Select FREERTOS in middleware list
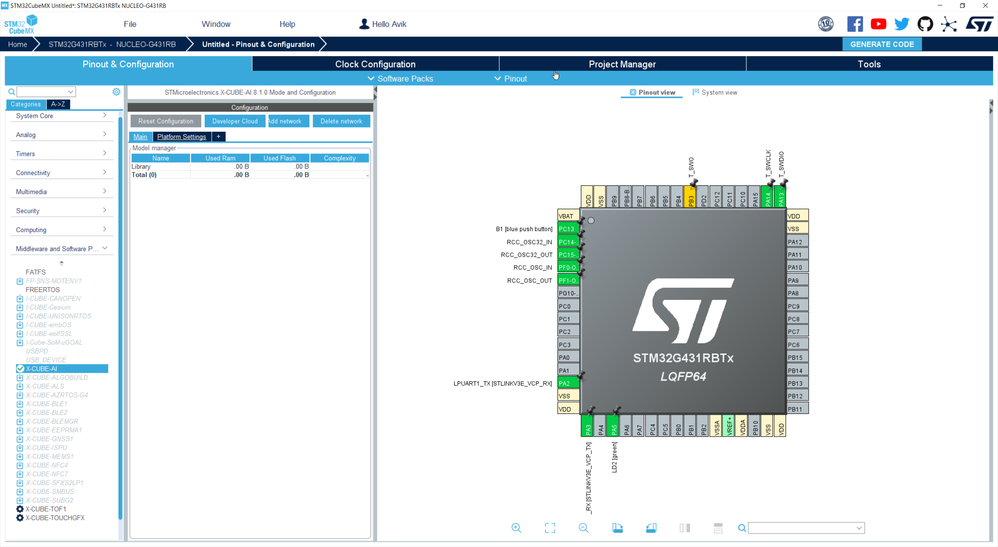Viewport: 998px width, 547px height. click(x=43, y=290)
